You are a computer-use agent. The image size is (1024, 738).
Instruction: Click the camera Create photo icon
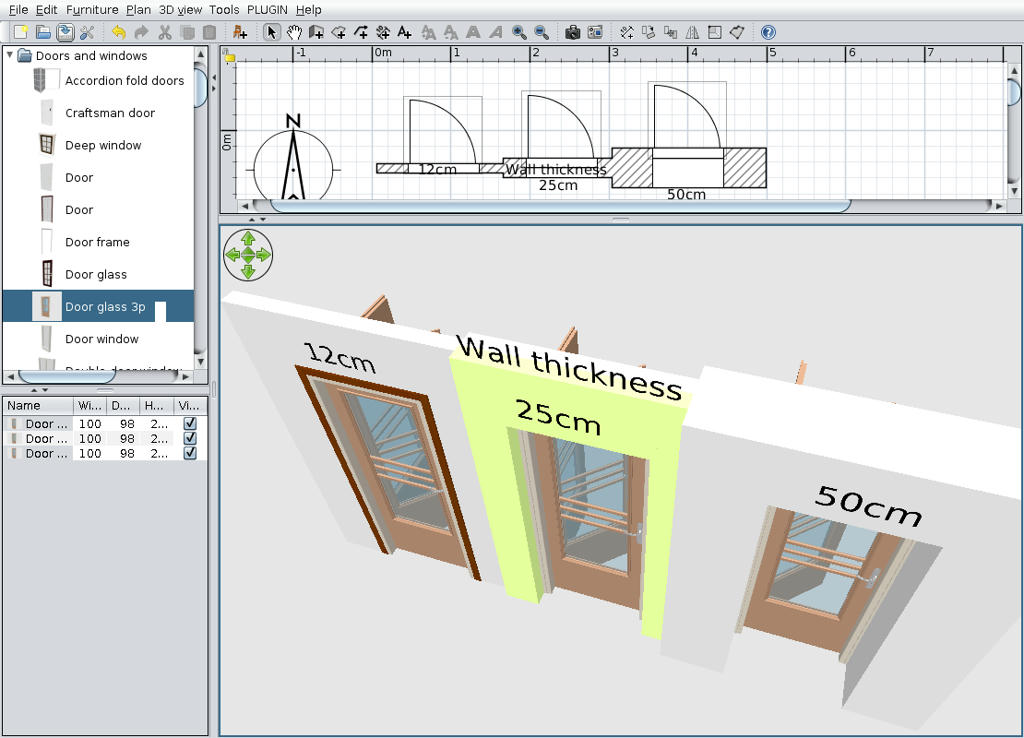572,32
